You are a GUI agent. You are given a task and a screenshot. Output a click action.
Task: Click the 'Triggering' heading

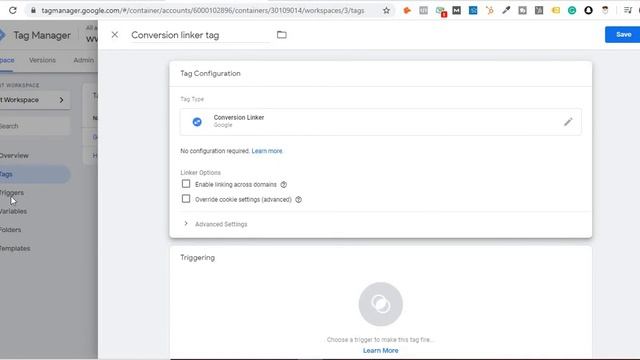(198, 258)
